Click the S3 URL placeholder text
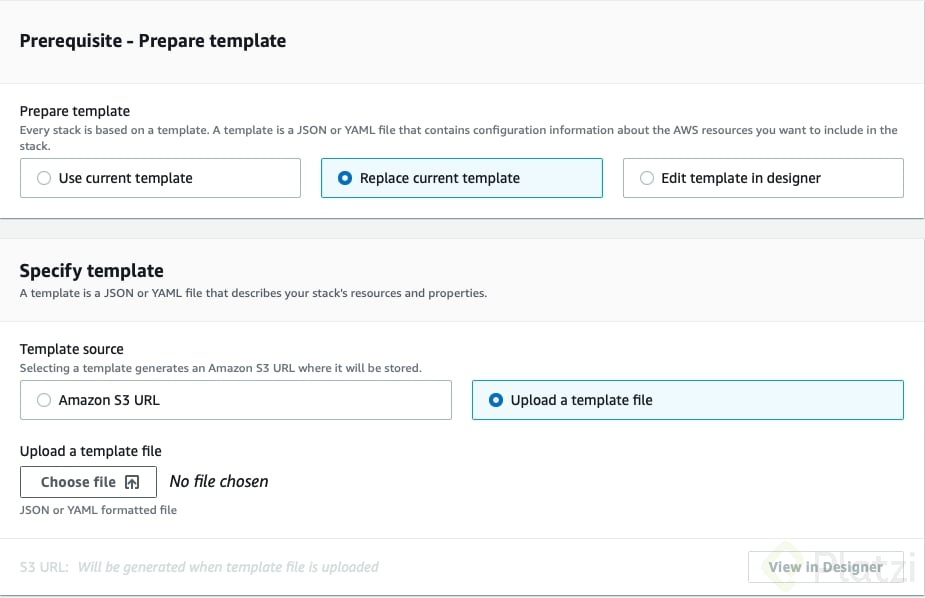 coord(228,567)
